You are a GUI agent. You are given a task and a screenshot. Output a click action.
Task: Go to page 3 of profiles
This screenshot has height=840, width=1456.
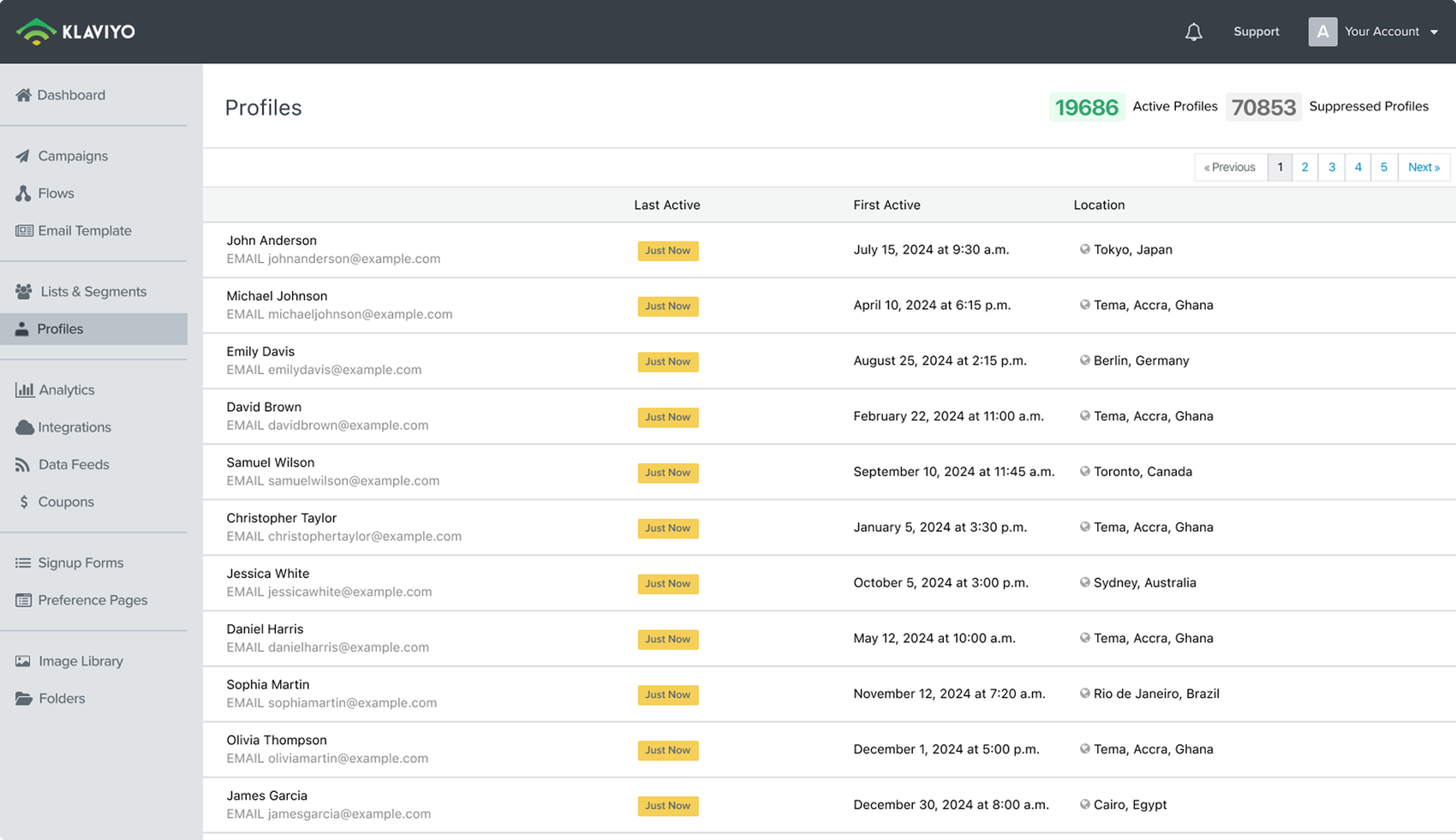coord(1332,167)
